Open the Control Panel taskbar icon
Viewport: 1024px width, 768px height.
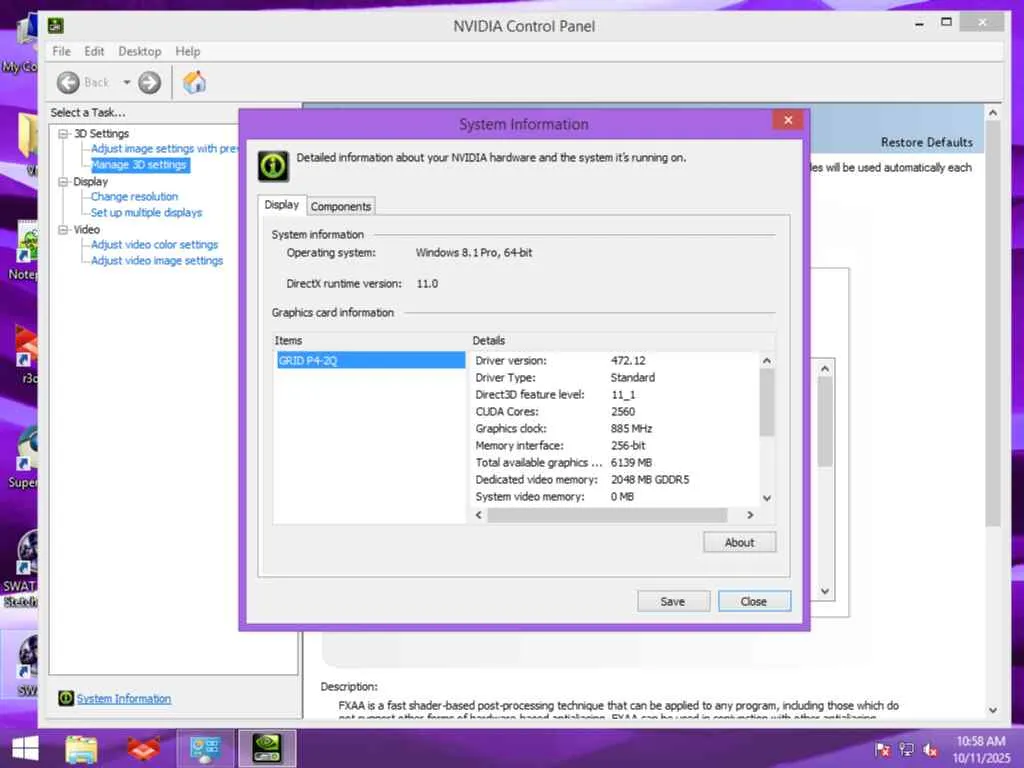pyautogui.click(x=205, y=748)
